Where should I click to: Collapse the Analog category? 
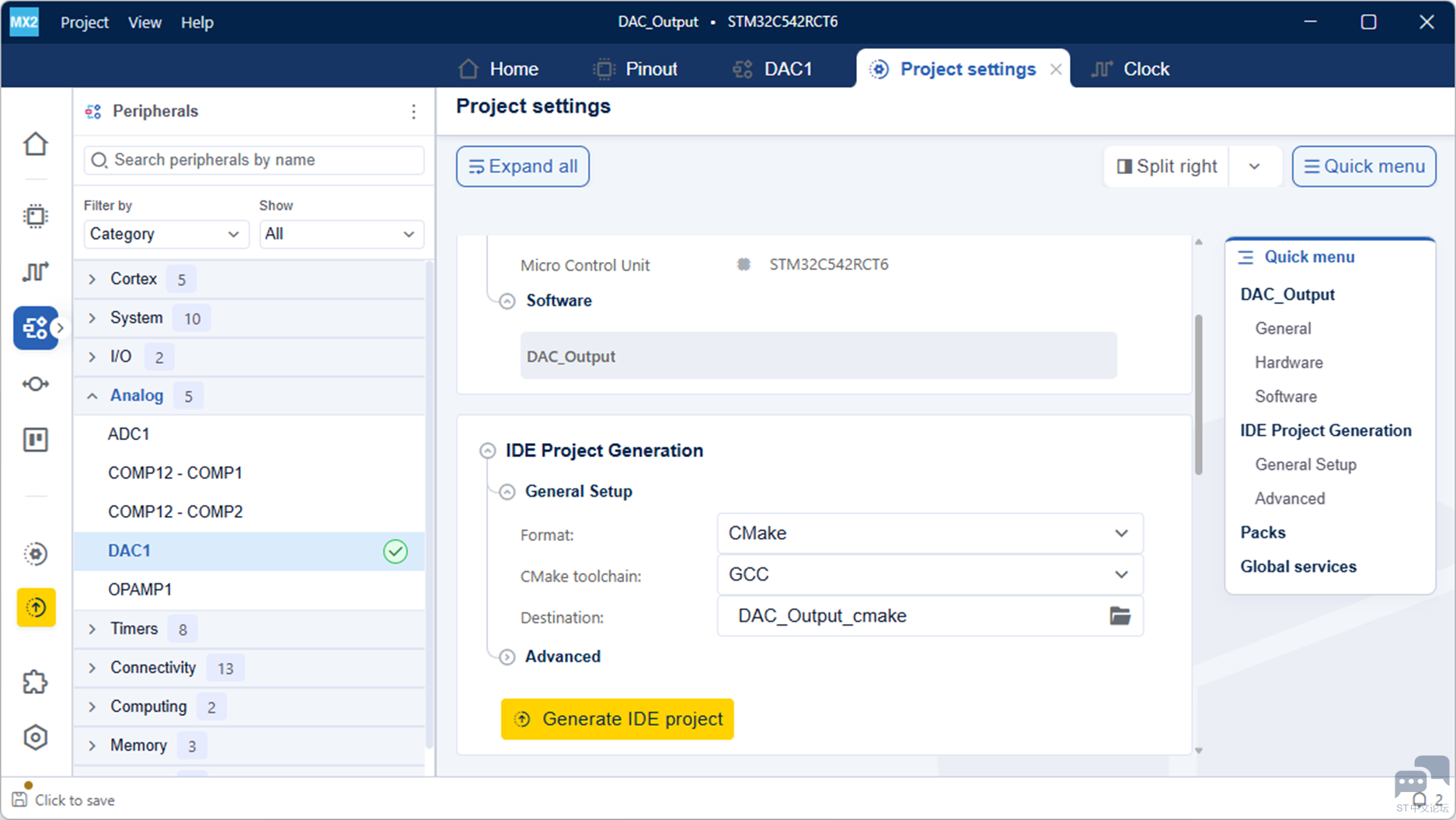click(x=92, y=396)
